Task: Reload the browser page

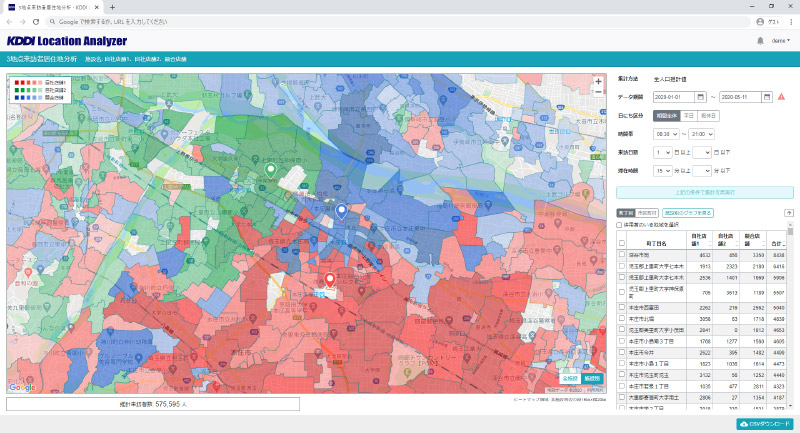Action: coord(36,22)
